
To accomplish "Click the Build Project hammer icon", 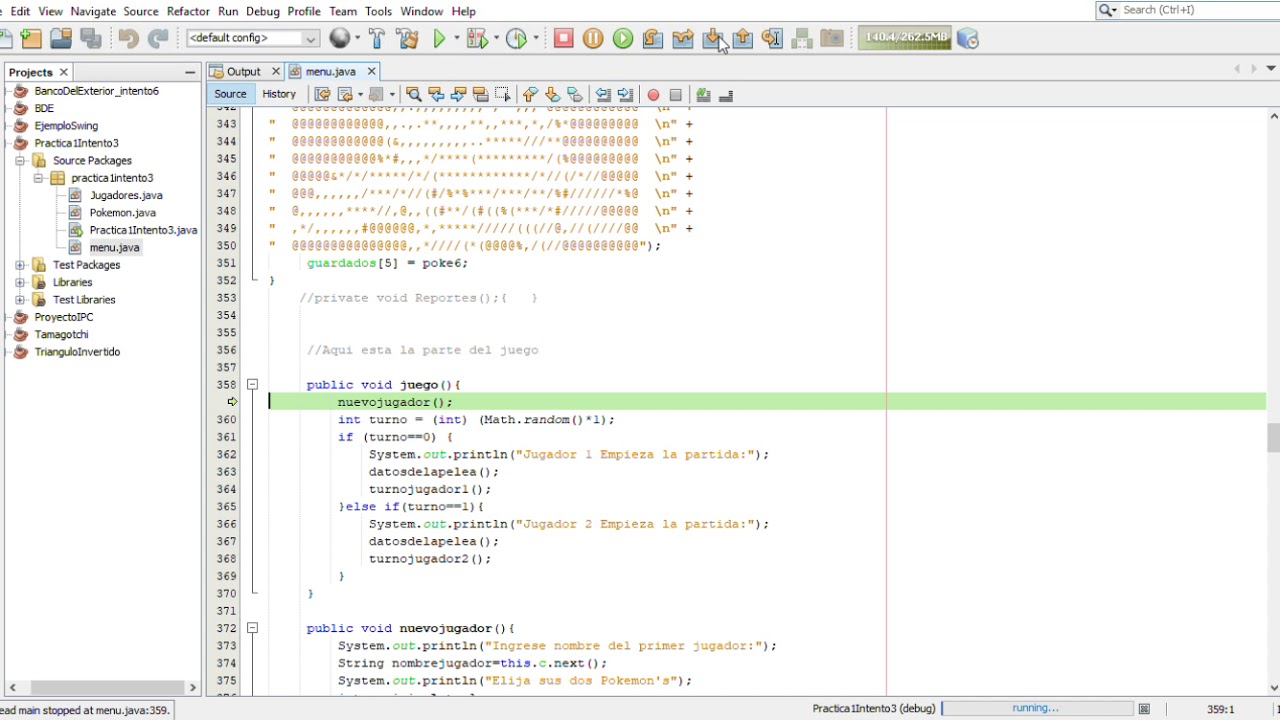I will [377, 39].
